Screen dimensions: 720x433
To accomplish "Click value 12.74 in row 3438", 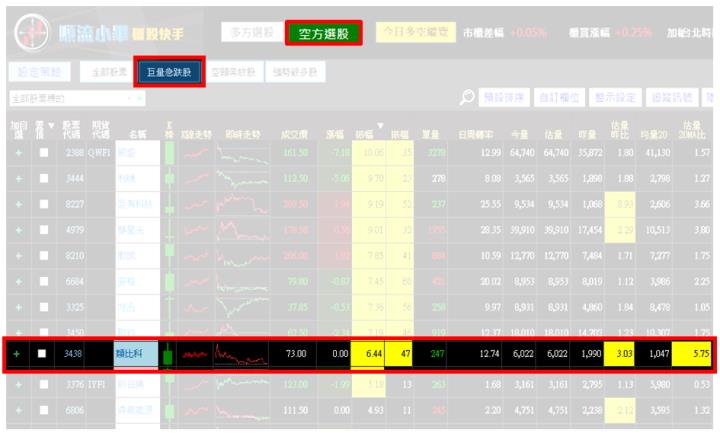I will [489, 354].
